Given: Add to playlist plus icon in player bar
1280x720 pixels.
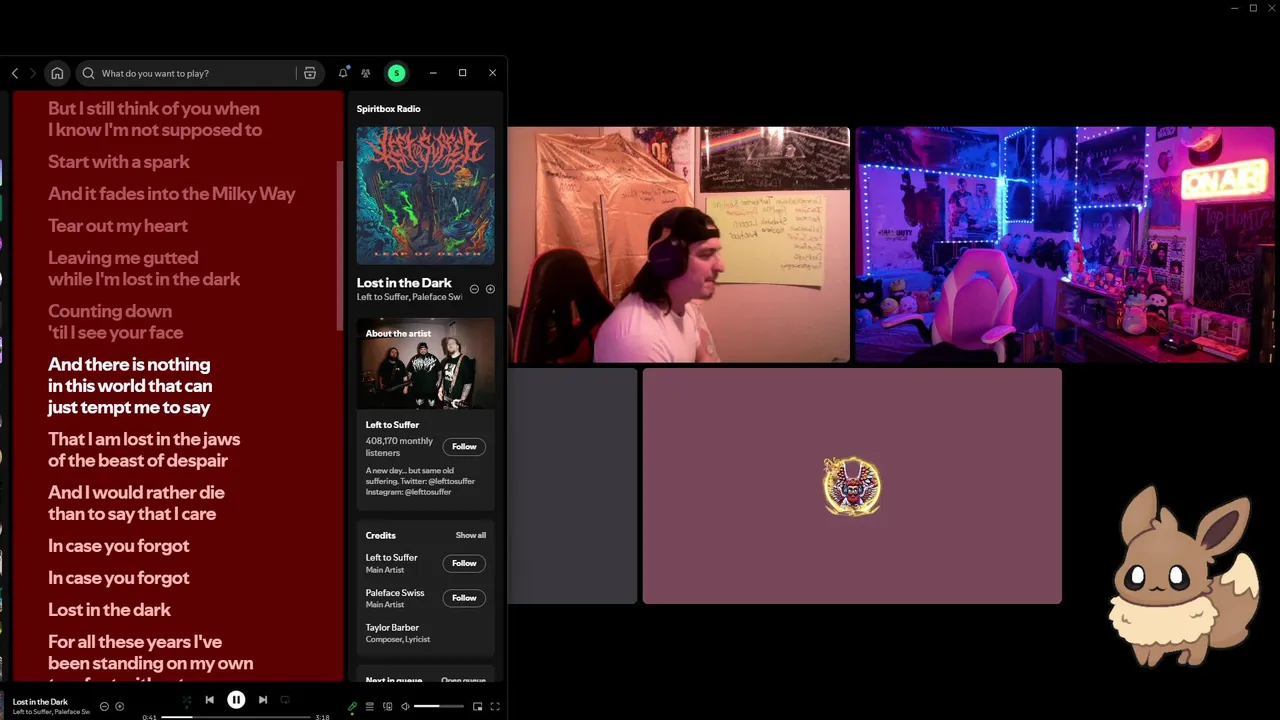Looking at the screenshot, I should click(x=119, y=707).
